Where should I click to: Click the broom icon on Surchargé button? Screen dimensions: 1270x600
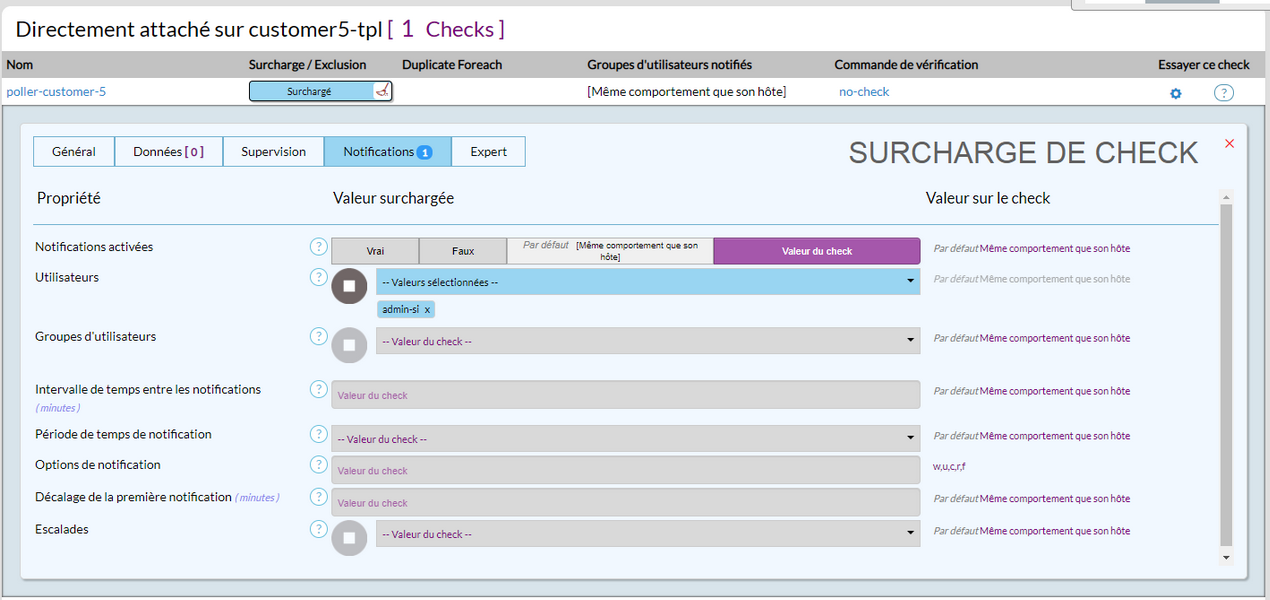pyautogui.click(x=381, y=91)
